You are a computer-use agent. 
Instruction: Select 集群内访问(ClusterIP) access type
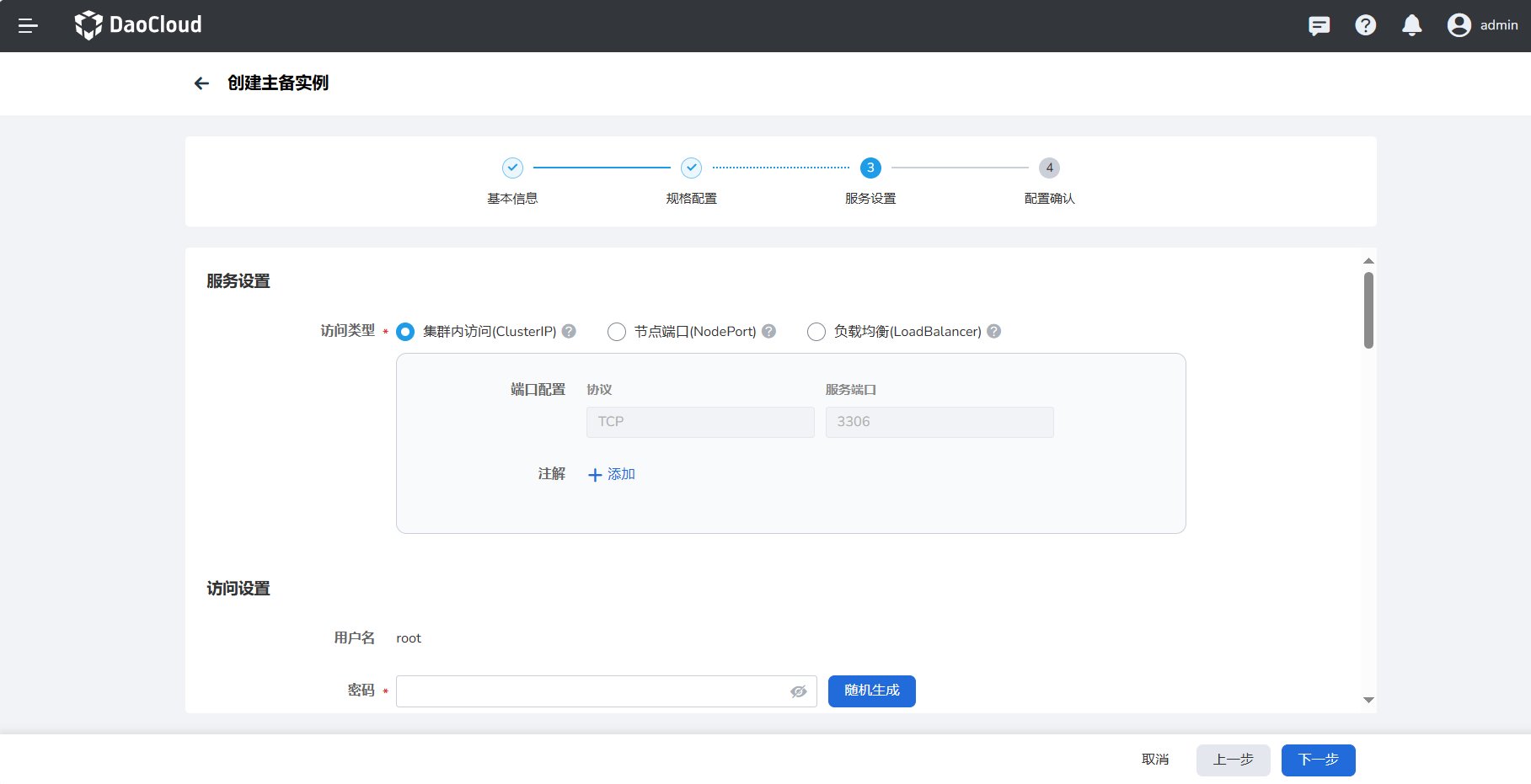405,332
